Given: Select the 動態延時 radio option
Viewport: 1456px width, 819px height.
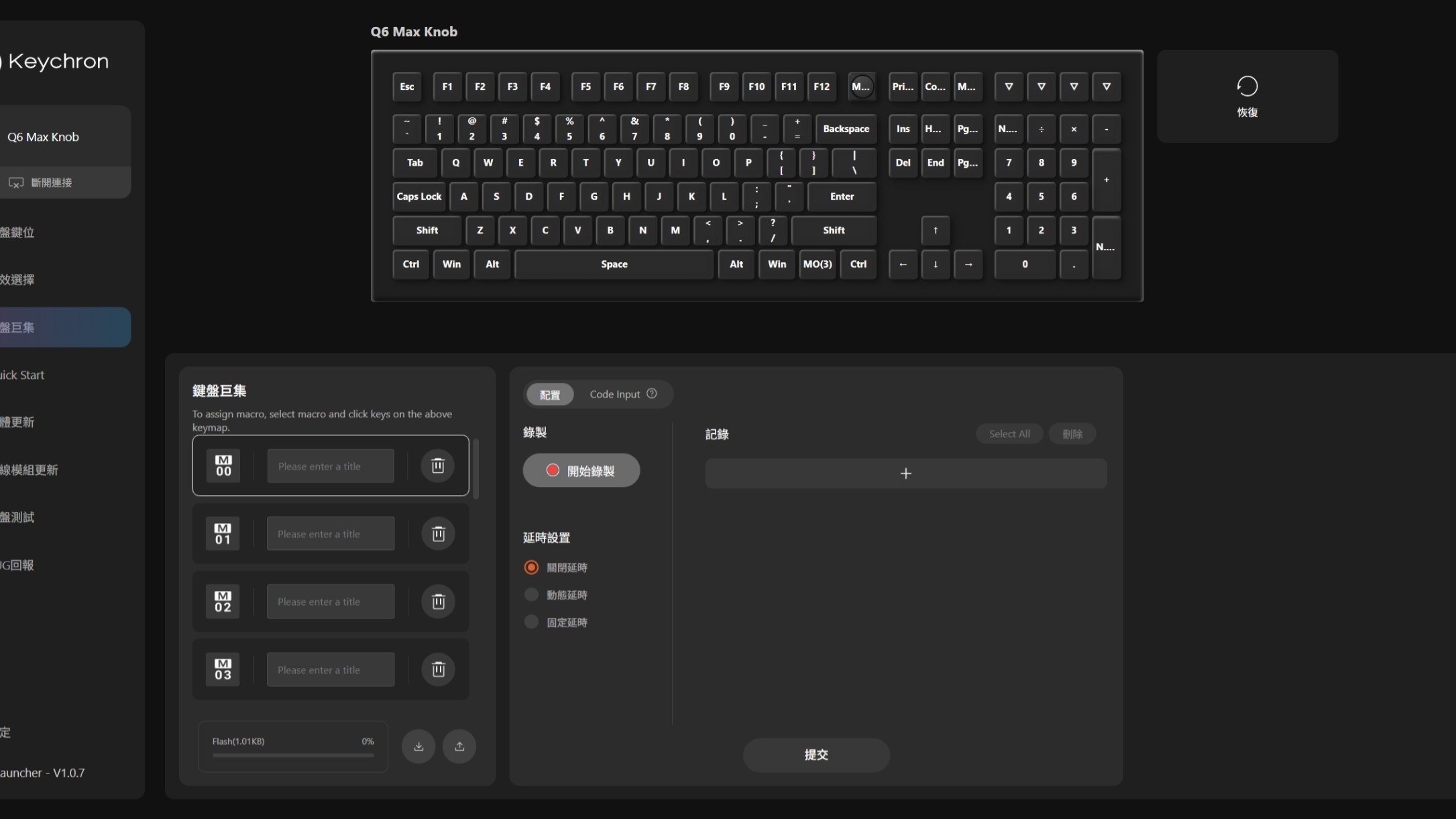Looking at the screenshot, I should pyautogui.click(x=531, y=595).
